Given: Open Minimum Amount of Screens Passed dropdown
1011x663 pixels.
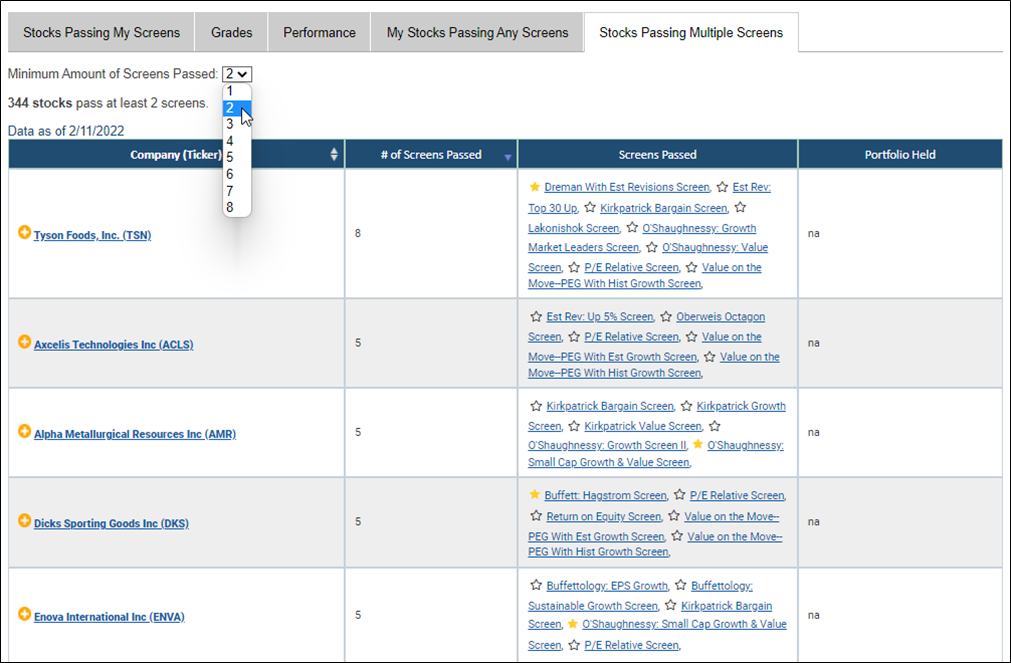Looking at the screenshot, I should click(238, 74).
